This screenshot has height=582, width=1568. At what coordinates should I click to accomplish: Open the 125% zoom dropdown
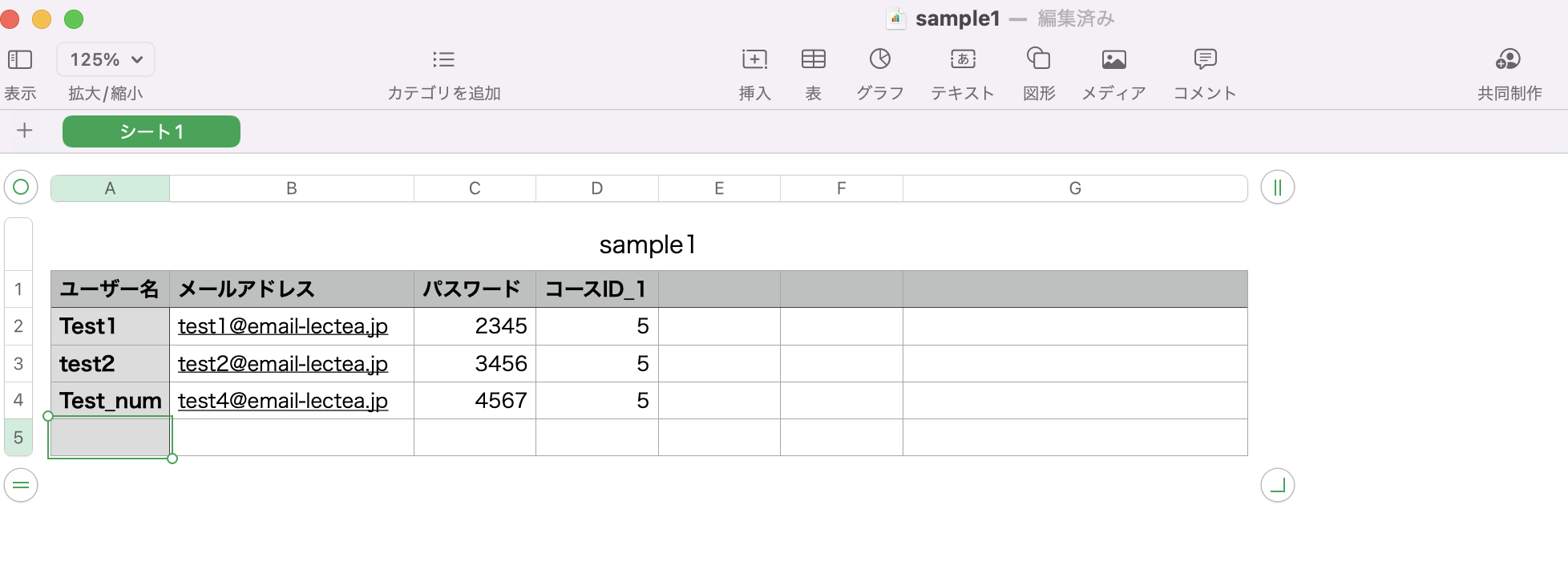pos(106,59)
